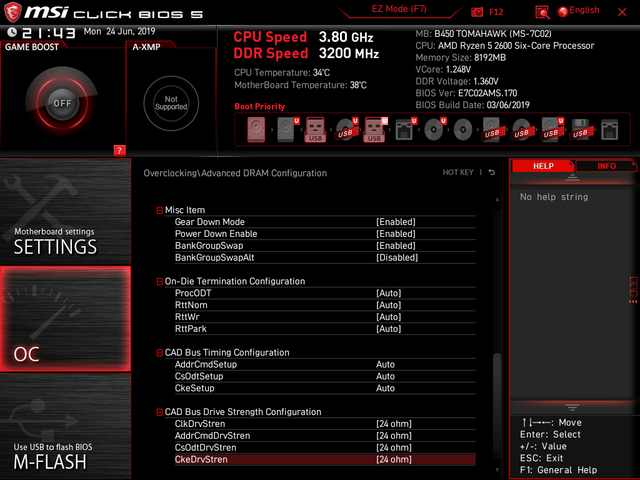This screenshot has height=480, width=640.
Task: Click the highlighted hard disk boot device
Action: [x=256, y=130]
